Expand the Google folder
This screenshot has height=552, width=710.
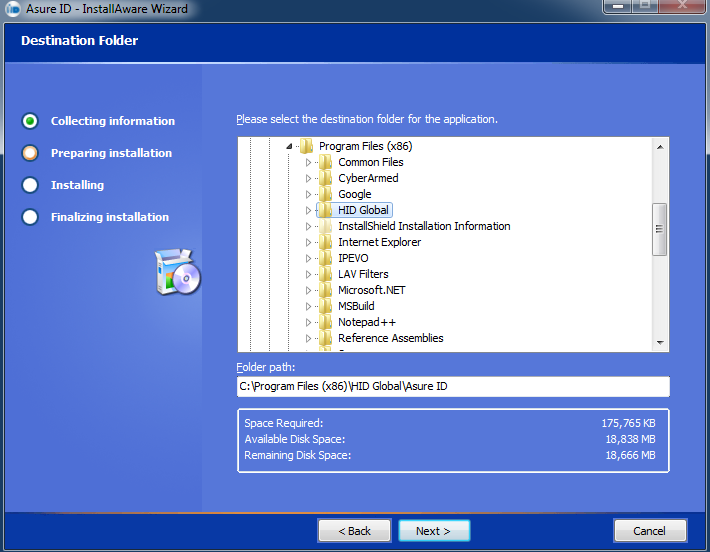click(308, 194)
